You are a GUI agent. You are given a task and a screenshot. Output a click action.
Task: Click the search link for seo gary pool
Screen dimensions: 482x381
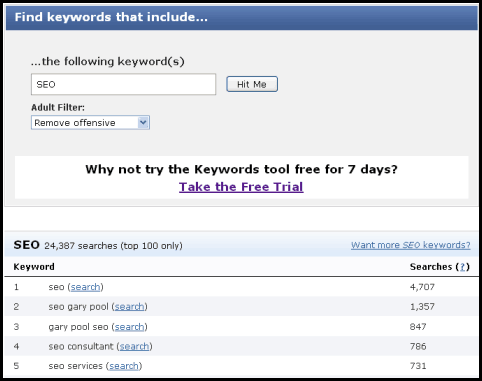pyautogui.click(x=129, y=307)
